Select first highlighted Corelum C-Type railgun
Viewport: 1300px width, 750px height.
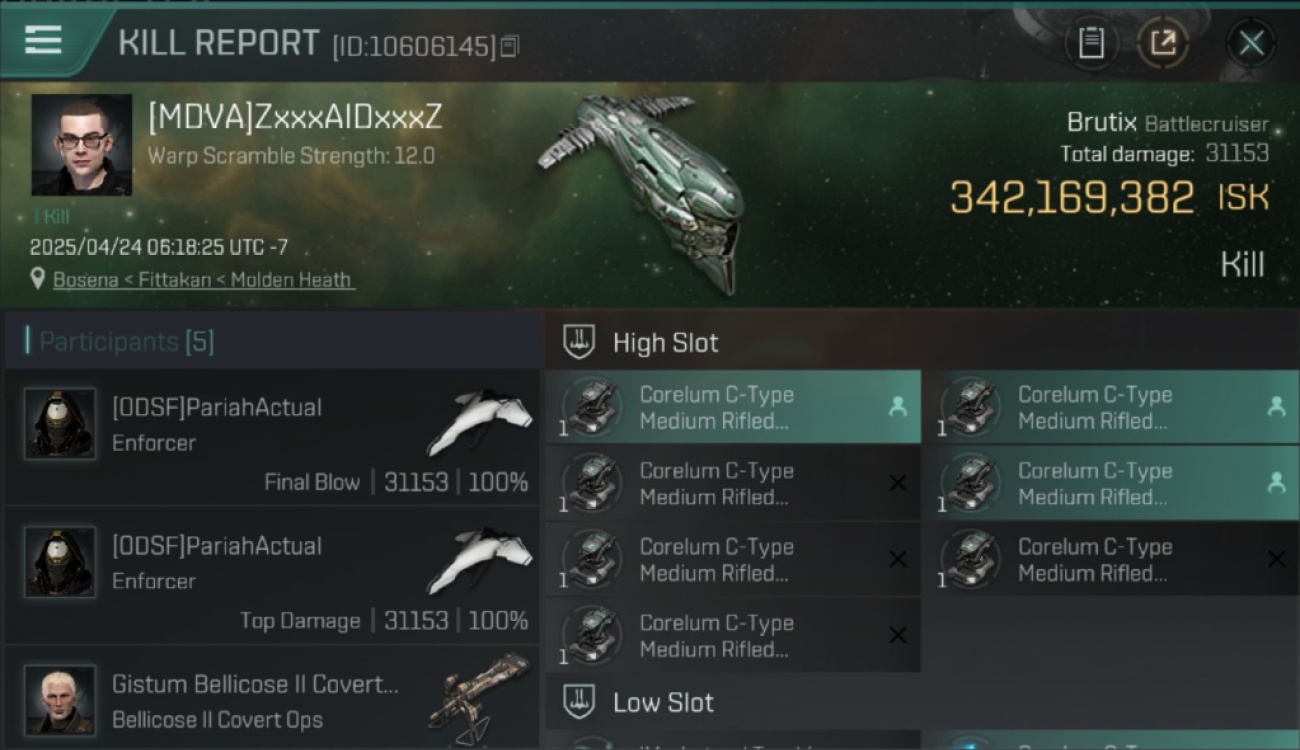click(733, 407)
